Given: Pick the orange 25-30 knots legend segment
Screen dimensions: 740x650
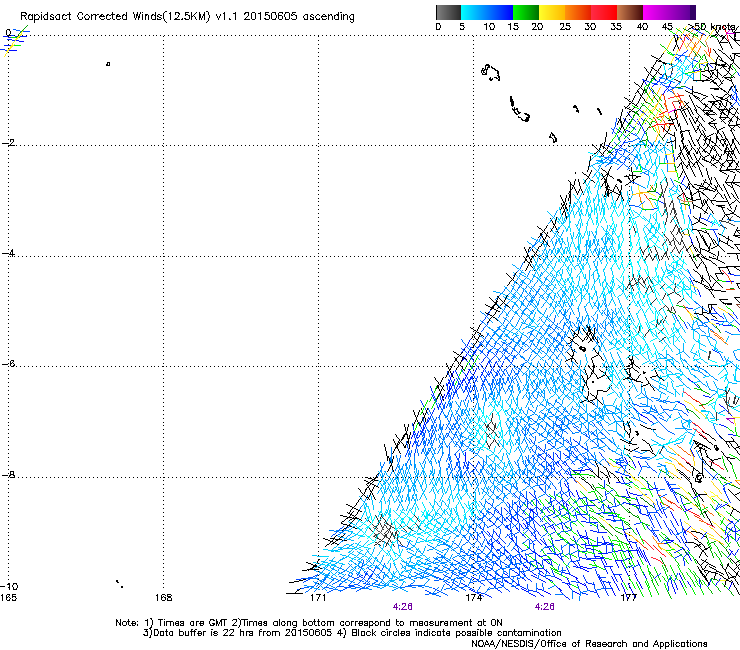Looking at the screenshot, I should click(x=578, y=12).
